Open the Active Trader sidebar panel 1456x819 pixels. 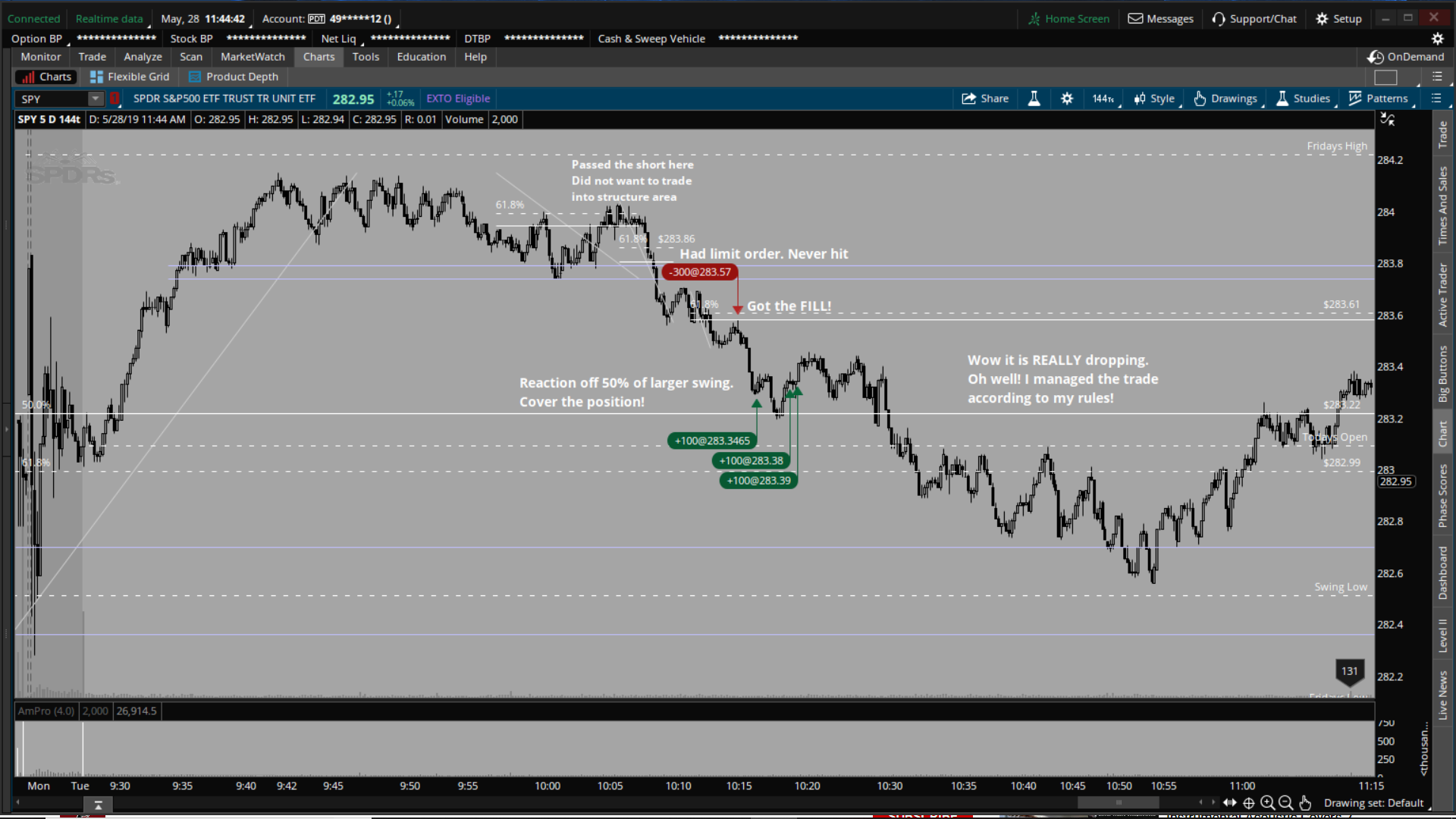1443,295
